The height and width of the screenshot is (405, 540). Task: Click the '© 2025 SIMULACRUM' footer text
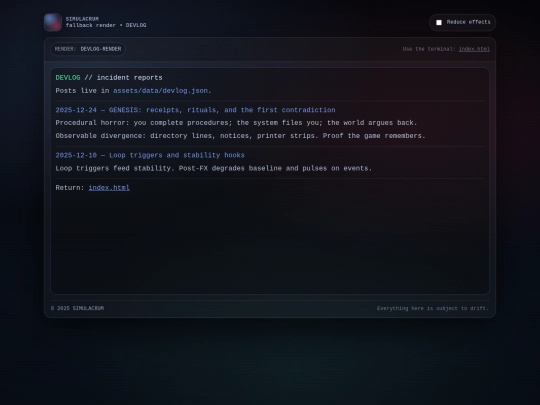point(77,308)
